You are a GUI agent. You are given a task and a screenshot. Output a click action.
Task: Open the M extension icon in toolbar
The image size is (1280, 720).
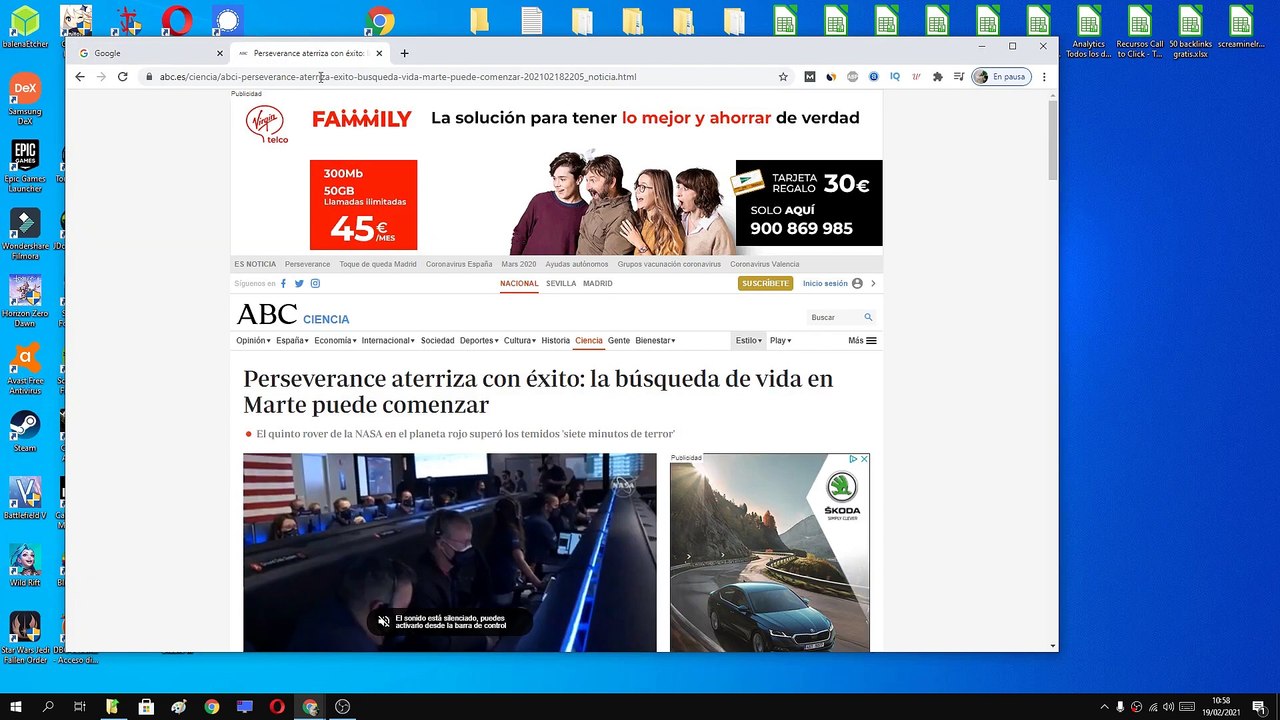point(809,77)
